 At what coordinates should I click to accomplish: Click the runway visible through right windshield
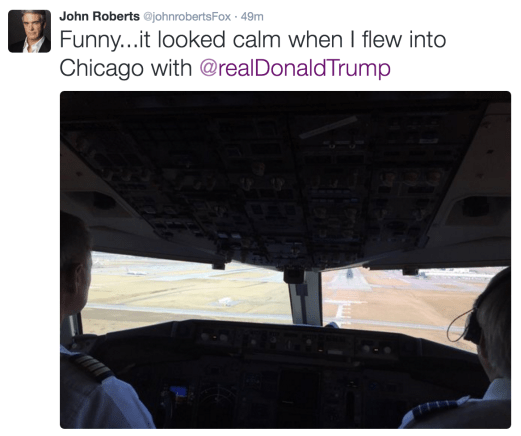[348, 285]
